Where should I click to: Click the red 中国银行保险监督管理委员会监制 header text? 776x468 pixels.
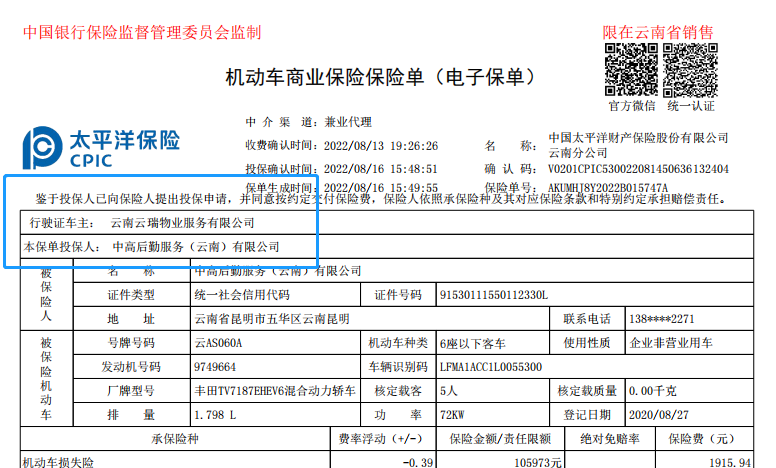pyautogui.click(x=141, y=32)
